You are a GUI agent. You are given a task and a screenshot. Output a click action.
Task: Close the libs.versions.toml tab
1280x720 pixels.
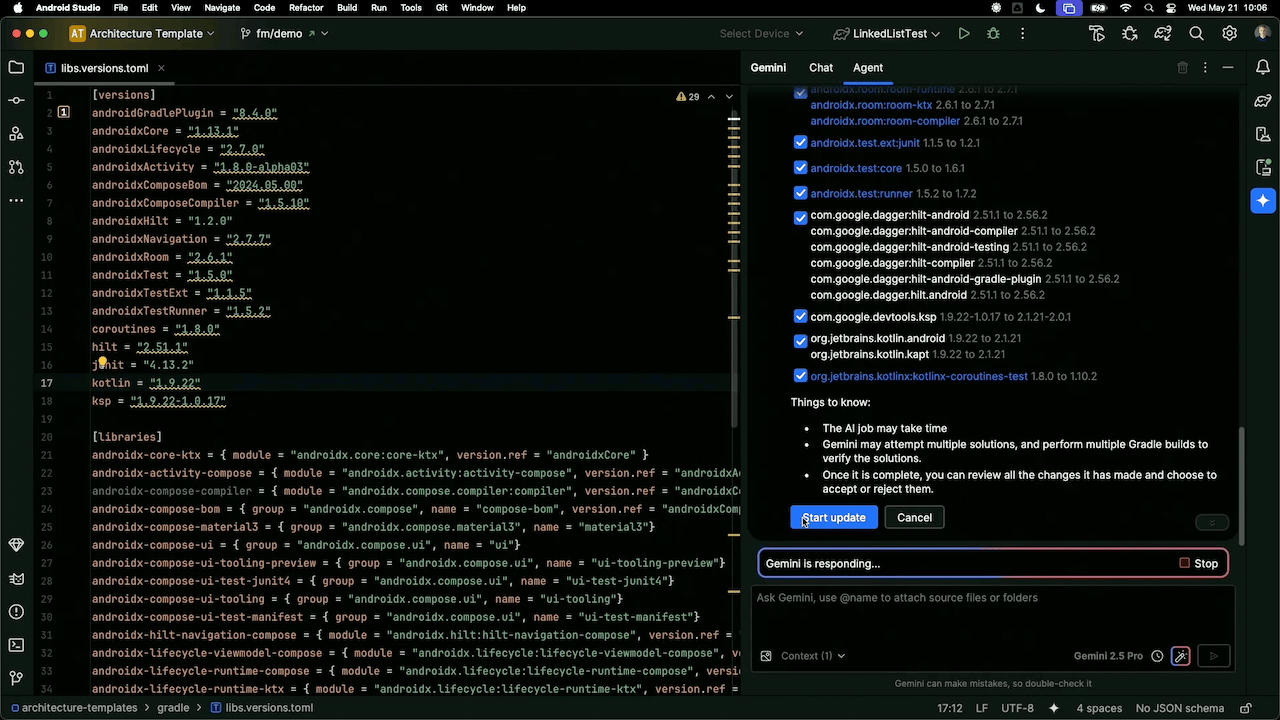coord(161,68)
